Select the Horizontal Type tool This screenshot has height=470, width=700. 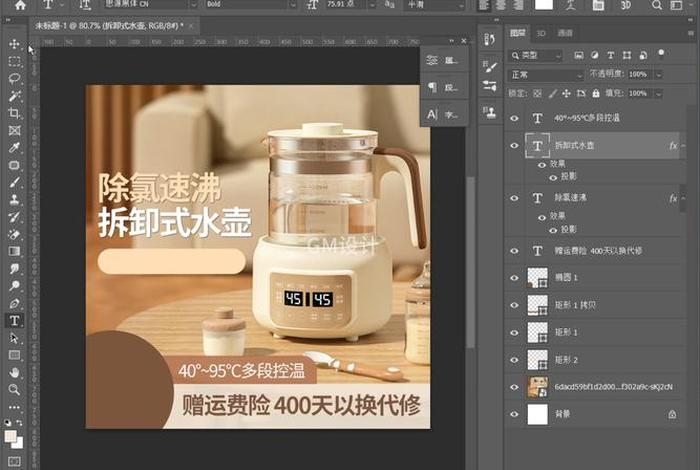15,320
